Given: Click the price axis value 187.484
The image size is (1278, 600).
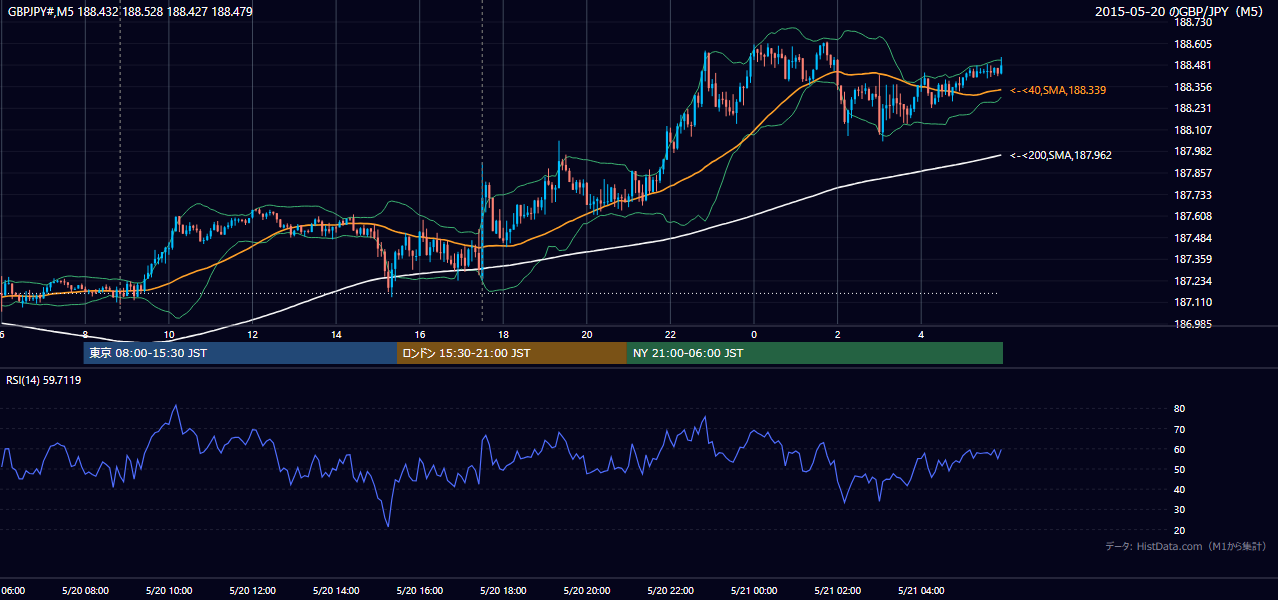Looking at the screenshot, I should [x=1192, y=238].
